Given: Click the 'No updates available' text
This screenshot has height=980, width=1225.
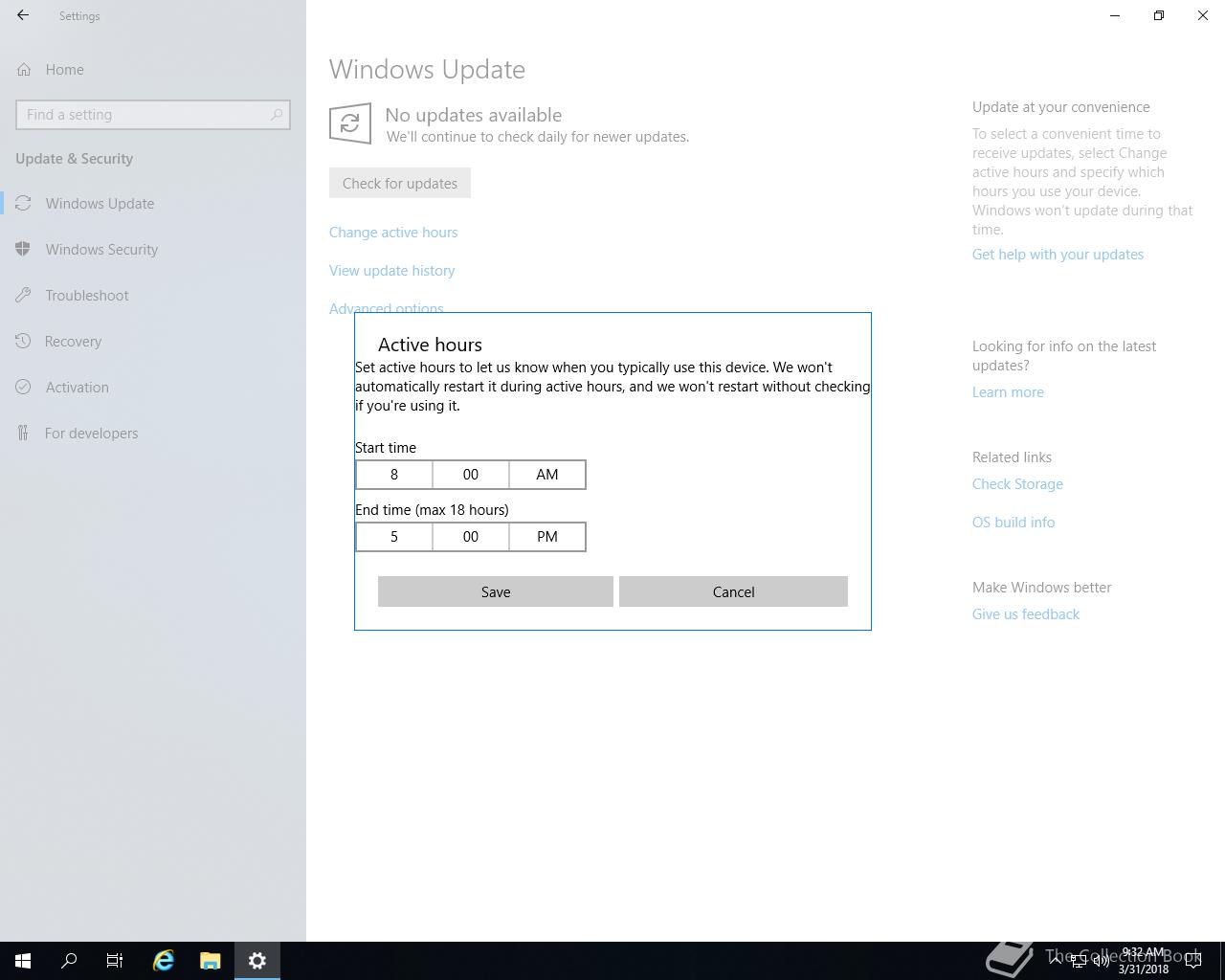Looking at the screenshot, I should point(473,115).
